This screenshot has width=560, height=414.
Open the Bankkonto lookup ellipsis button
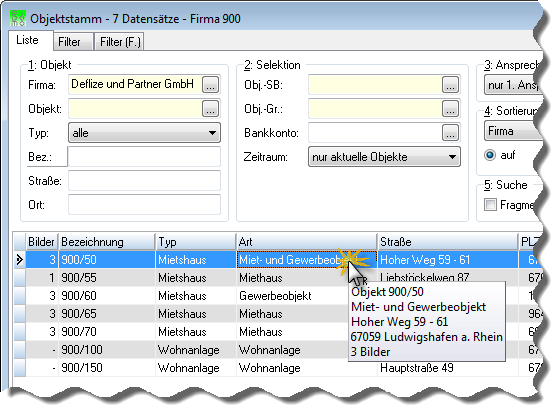coord(450,133)
